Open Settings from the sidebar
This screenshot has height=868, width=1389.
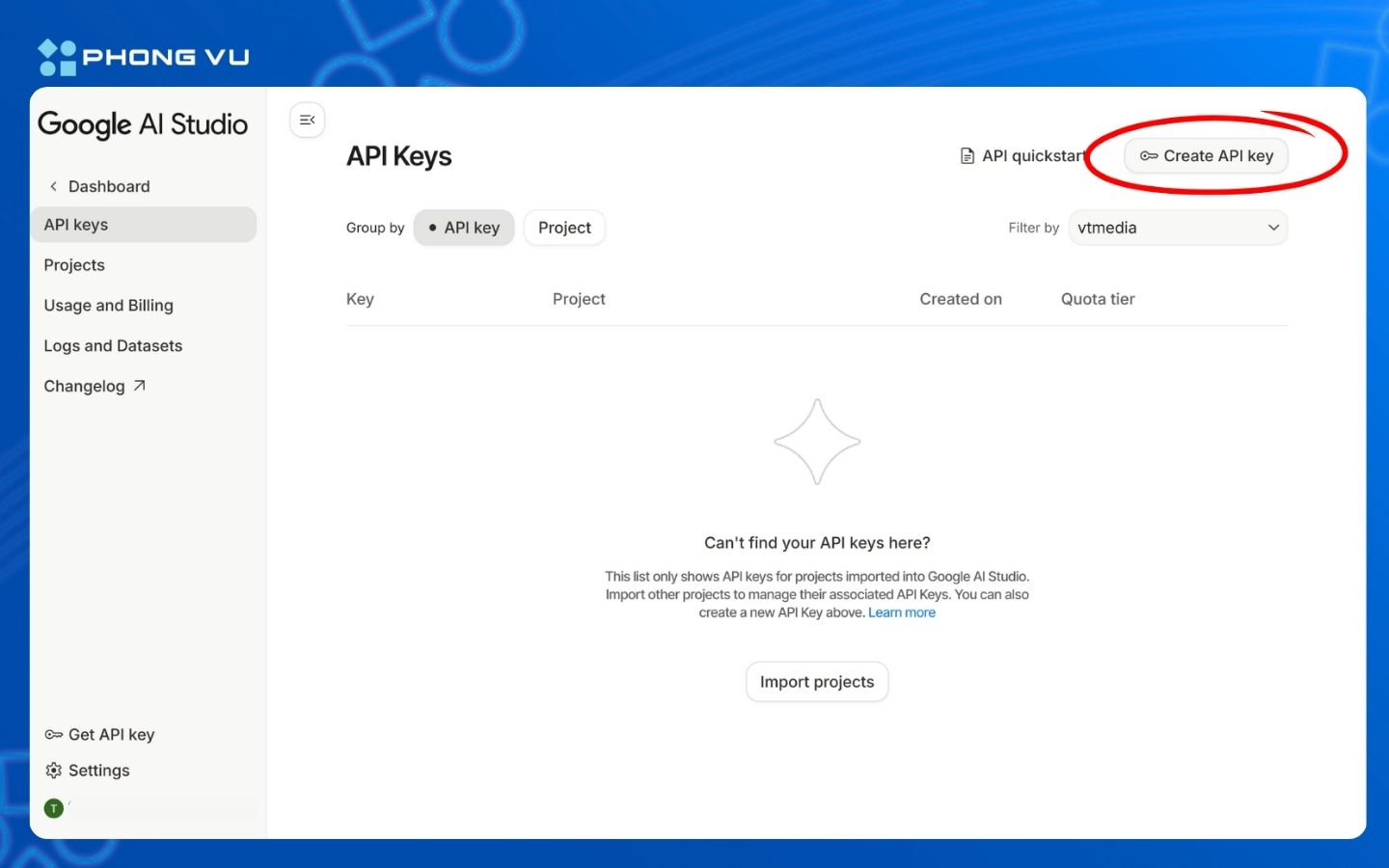click(x=87, y=771)
